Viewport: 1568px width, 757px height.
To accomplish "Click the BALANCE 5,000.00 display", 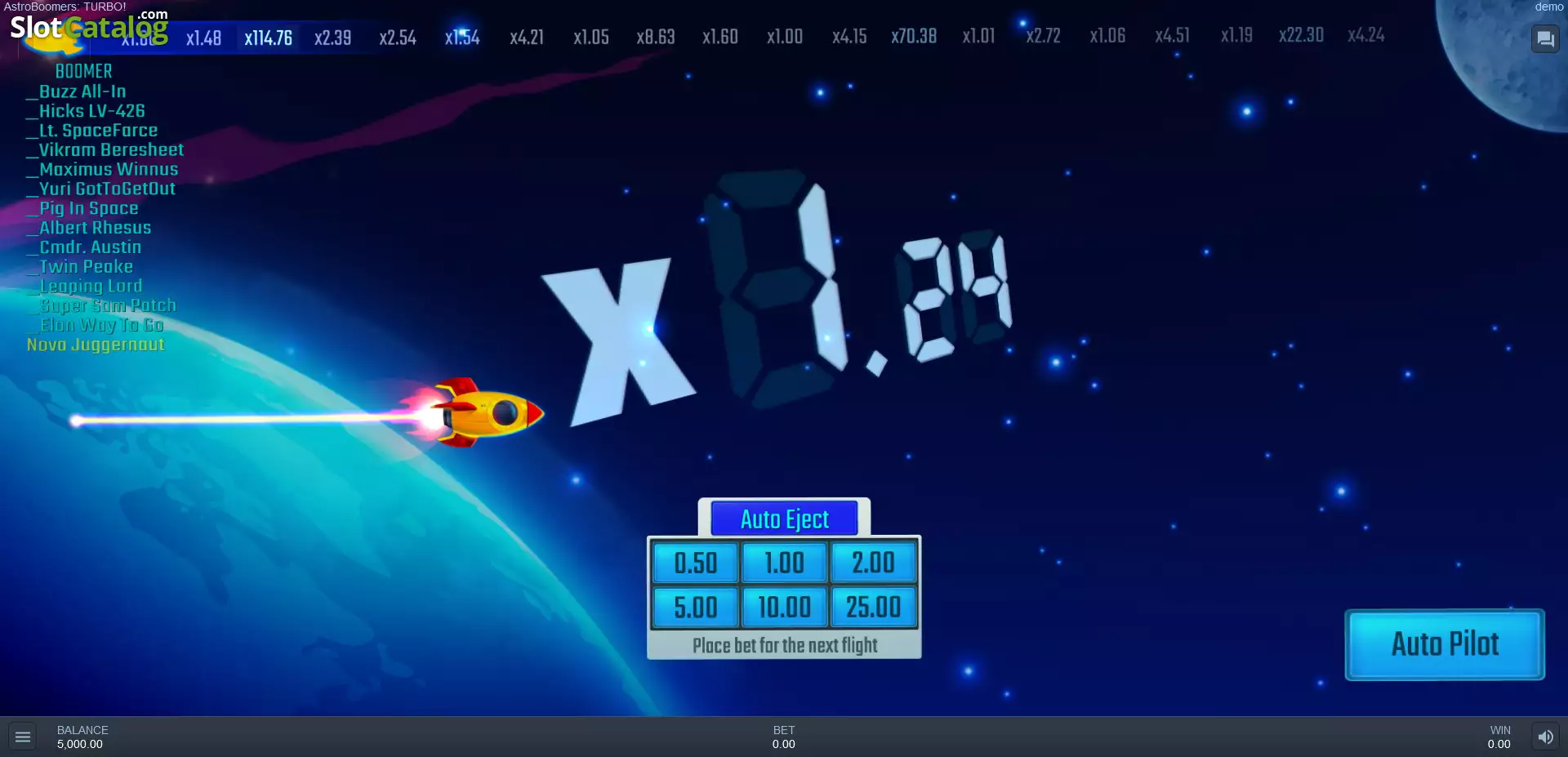I will point(82,737).
